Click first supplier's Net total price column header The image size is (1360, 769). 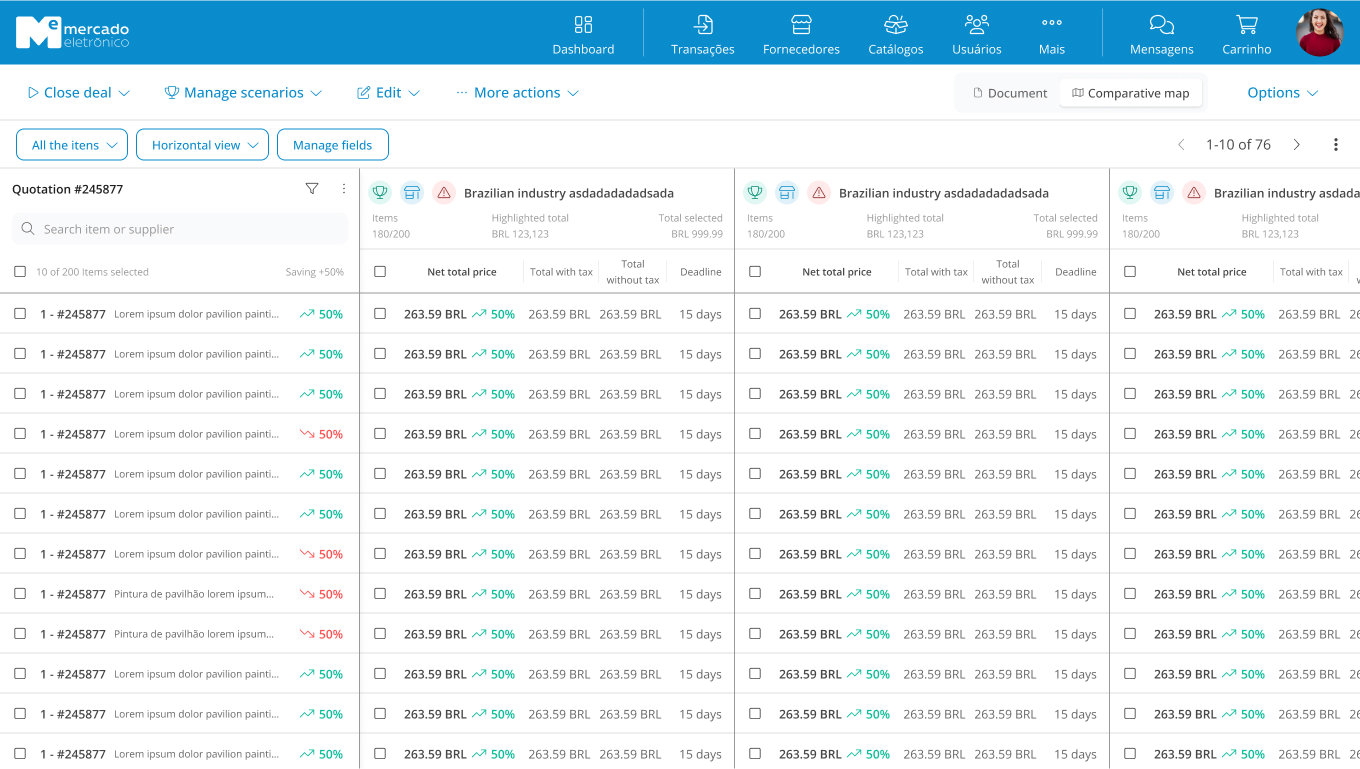click(x=462, y=272)
